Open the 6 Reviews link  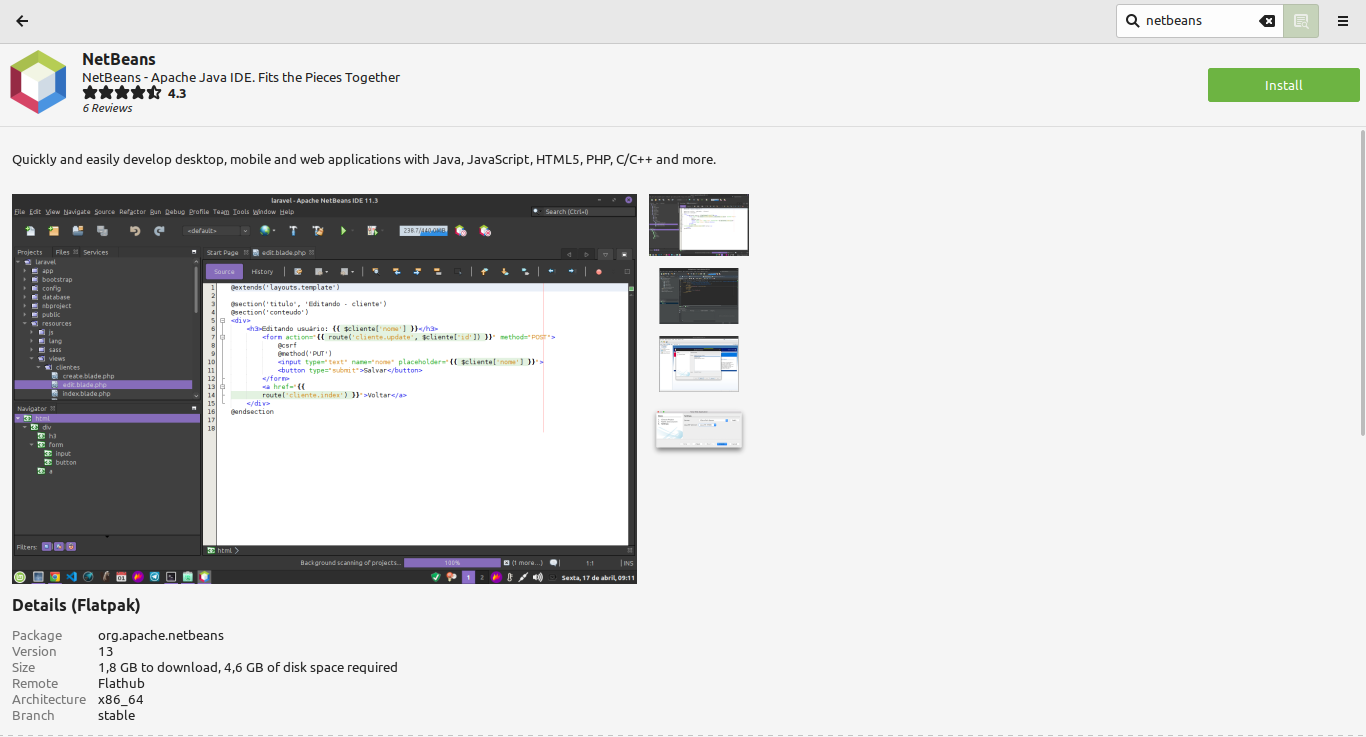pyautogui.click(x=107, y=108)
